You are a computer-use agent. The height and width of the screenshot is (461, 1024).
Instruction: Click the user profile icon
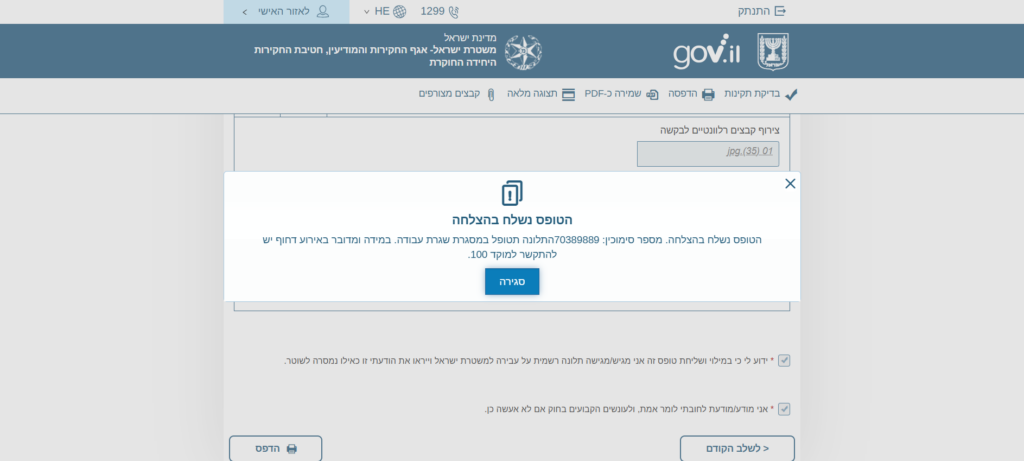(x=323, y=12)
